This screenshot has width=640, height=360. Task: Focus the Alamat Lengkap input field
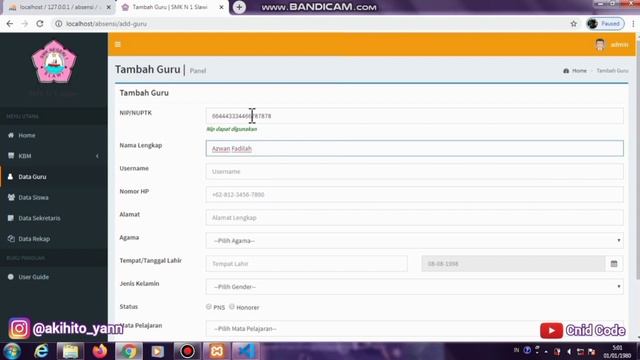coord(414,218)
